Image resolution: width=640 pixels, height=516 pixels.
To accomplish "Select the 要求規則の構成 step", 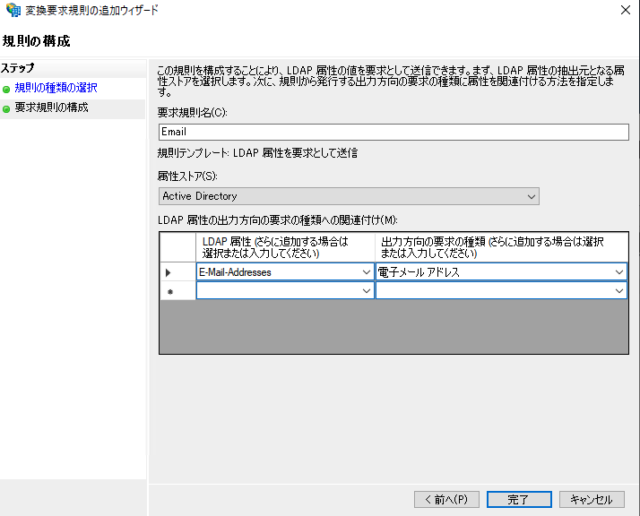I will pyautogui.click(x=51, y=107).
